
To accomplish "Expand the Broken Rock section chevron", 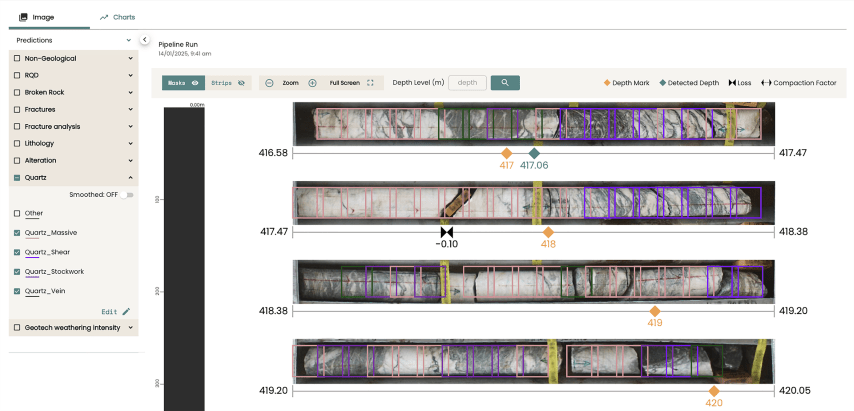I will [131, 93].
